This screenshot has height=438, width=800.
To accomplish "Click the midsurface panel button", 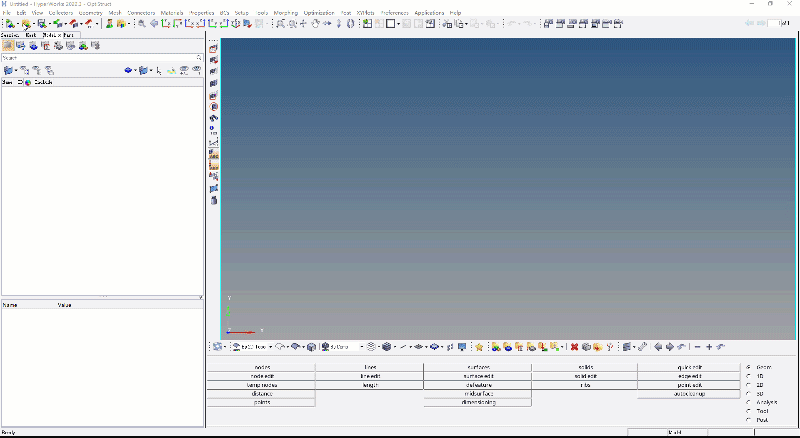I will 478,394.
